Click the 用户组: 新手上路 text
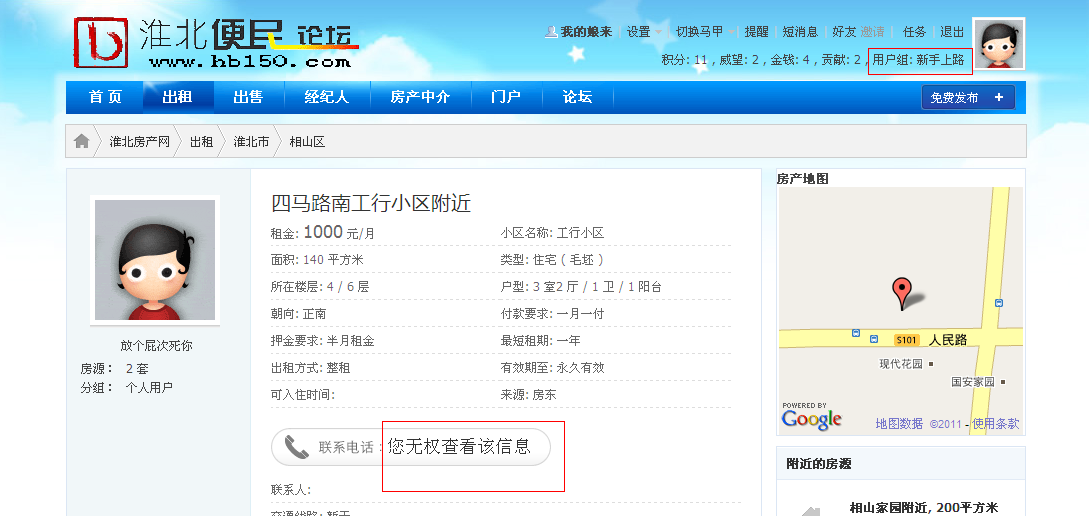Screen dimensions: 1089x516 click(x=918, y=60)
